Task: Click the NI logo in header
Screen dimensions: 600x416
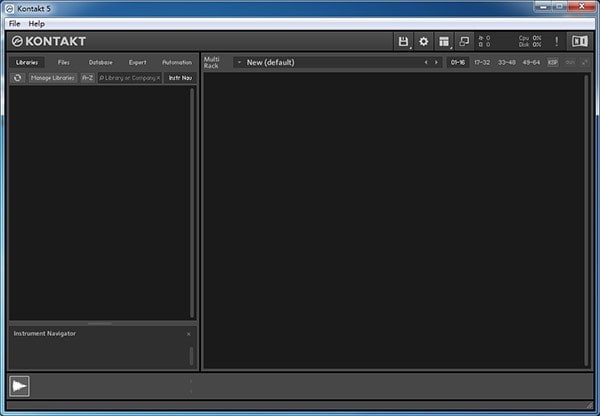Action: (579, 41)
